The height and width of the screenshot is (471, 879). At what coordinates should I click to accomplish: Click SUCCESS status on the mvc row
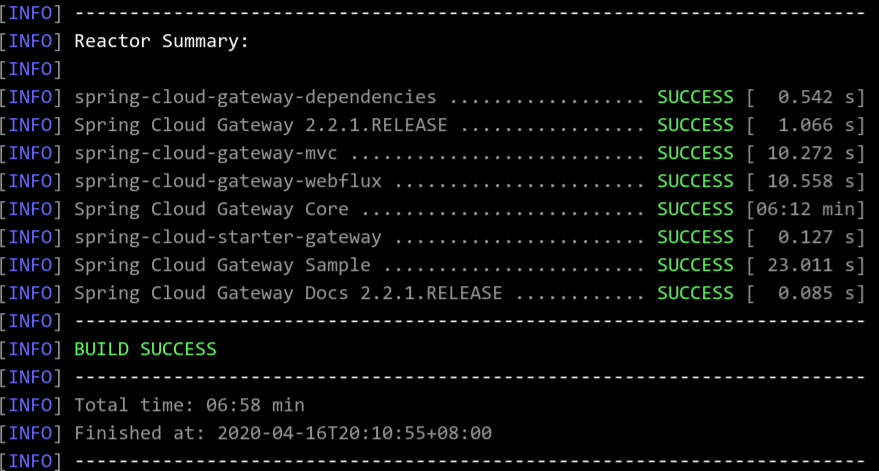[695, 154]
